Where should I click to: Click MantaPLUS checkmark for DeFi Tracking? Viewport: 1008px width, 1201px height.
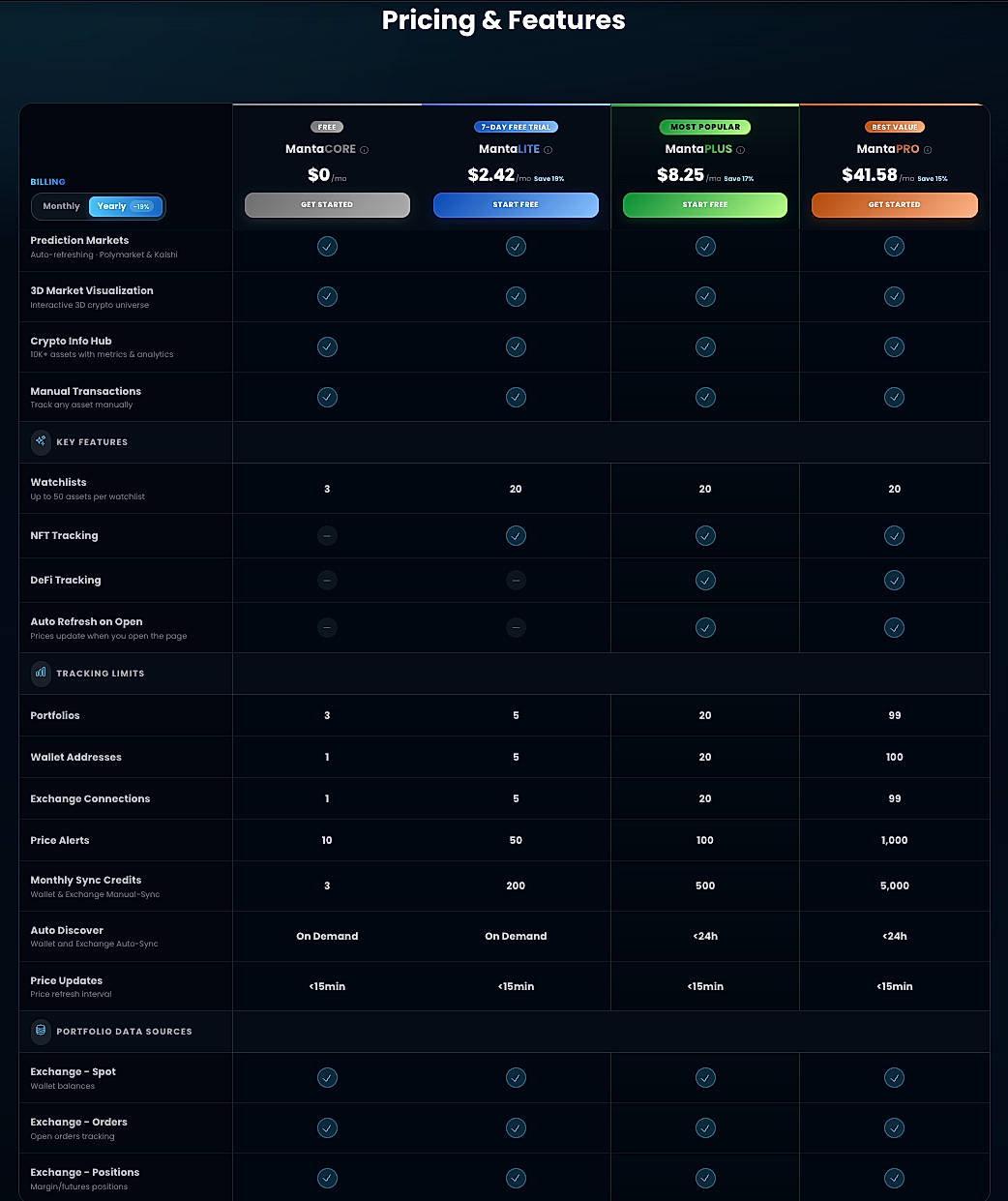click(x=705, y=580)
